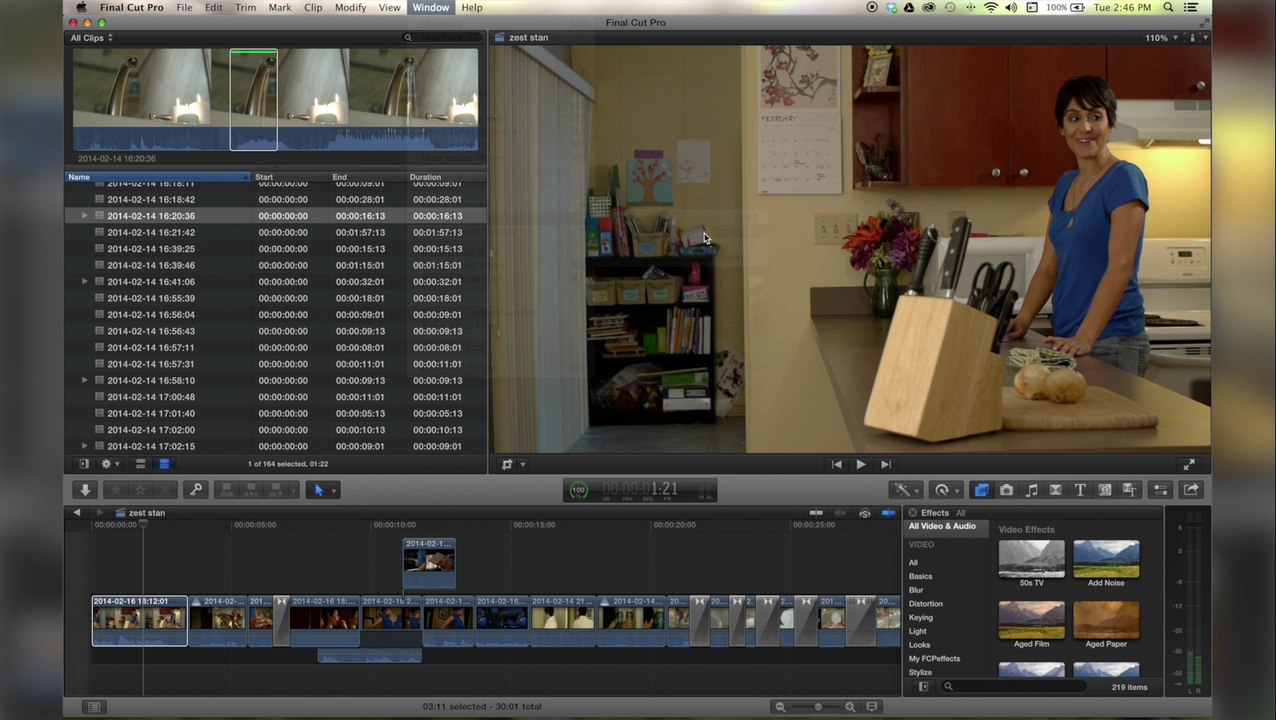Open the Transitions Browser icon

point(1055,490)
